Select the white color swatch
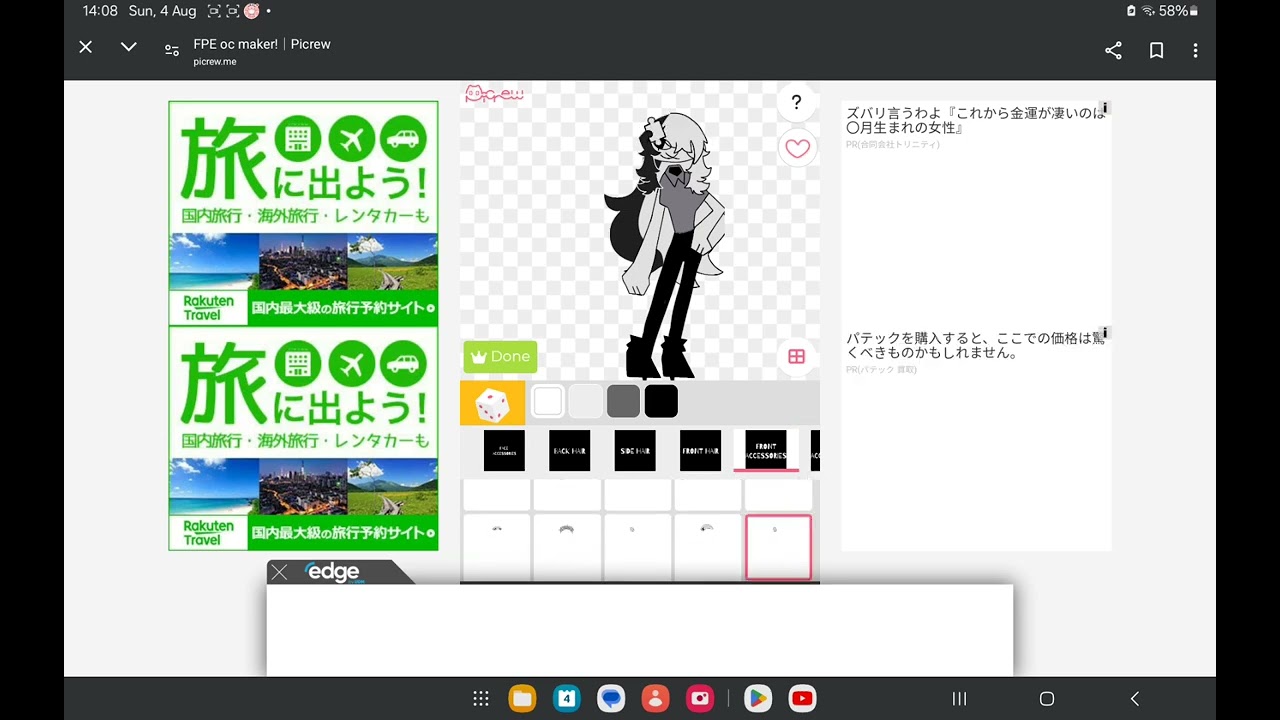 548,402
